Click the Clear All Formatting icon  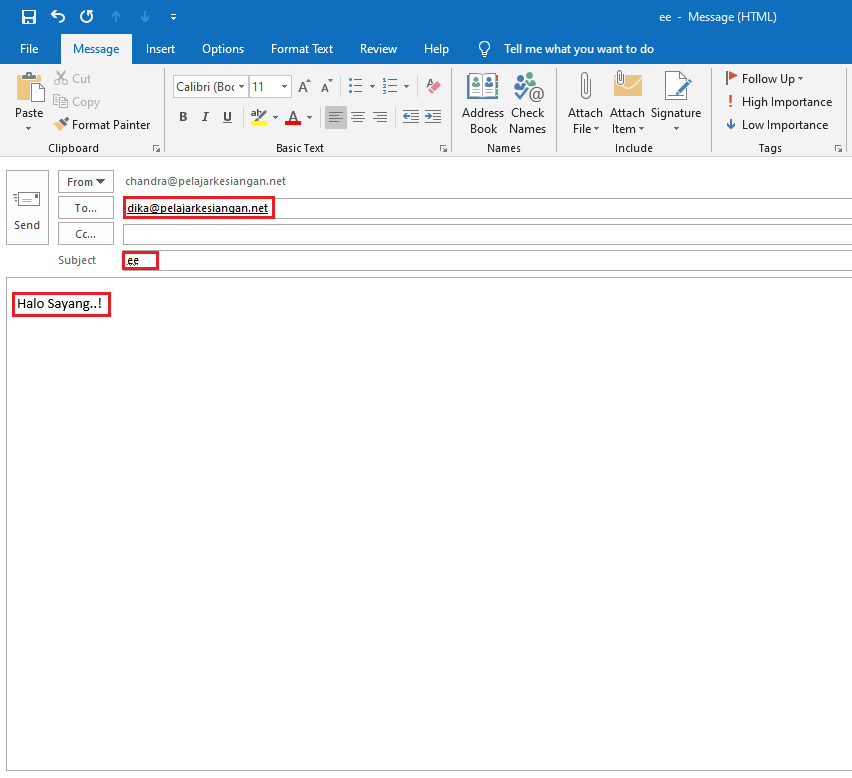click(x=433, y=87)
